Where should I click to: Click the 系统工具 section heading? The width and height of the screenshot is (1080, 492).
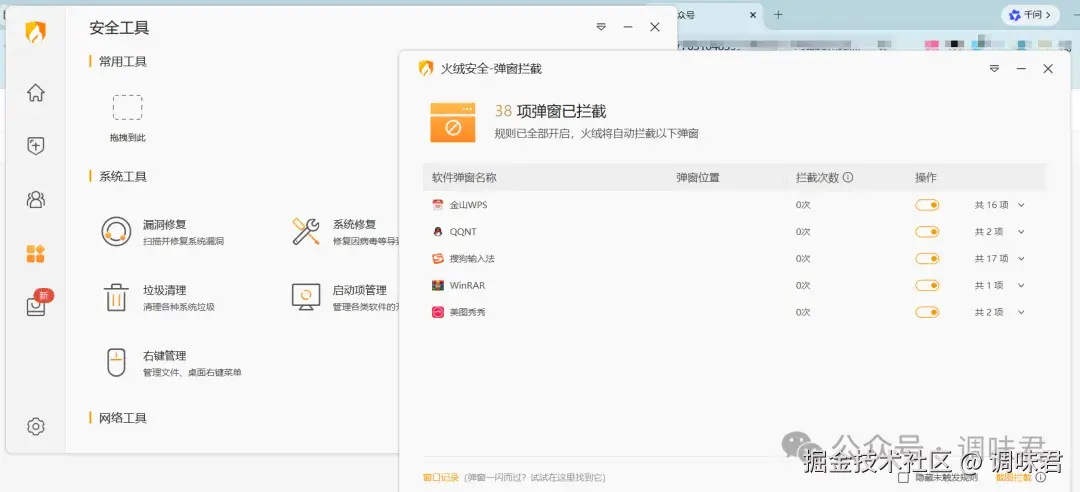pos(123,176)
